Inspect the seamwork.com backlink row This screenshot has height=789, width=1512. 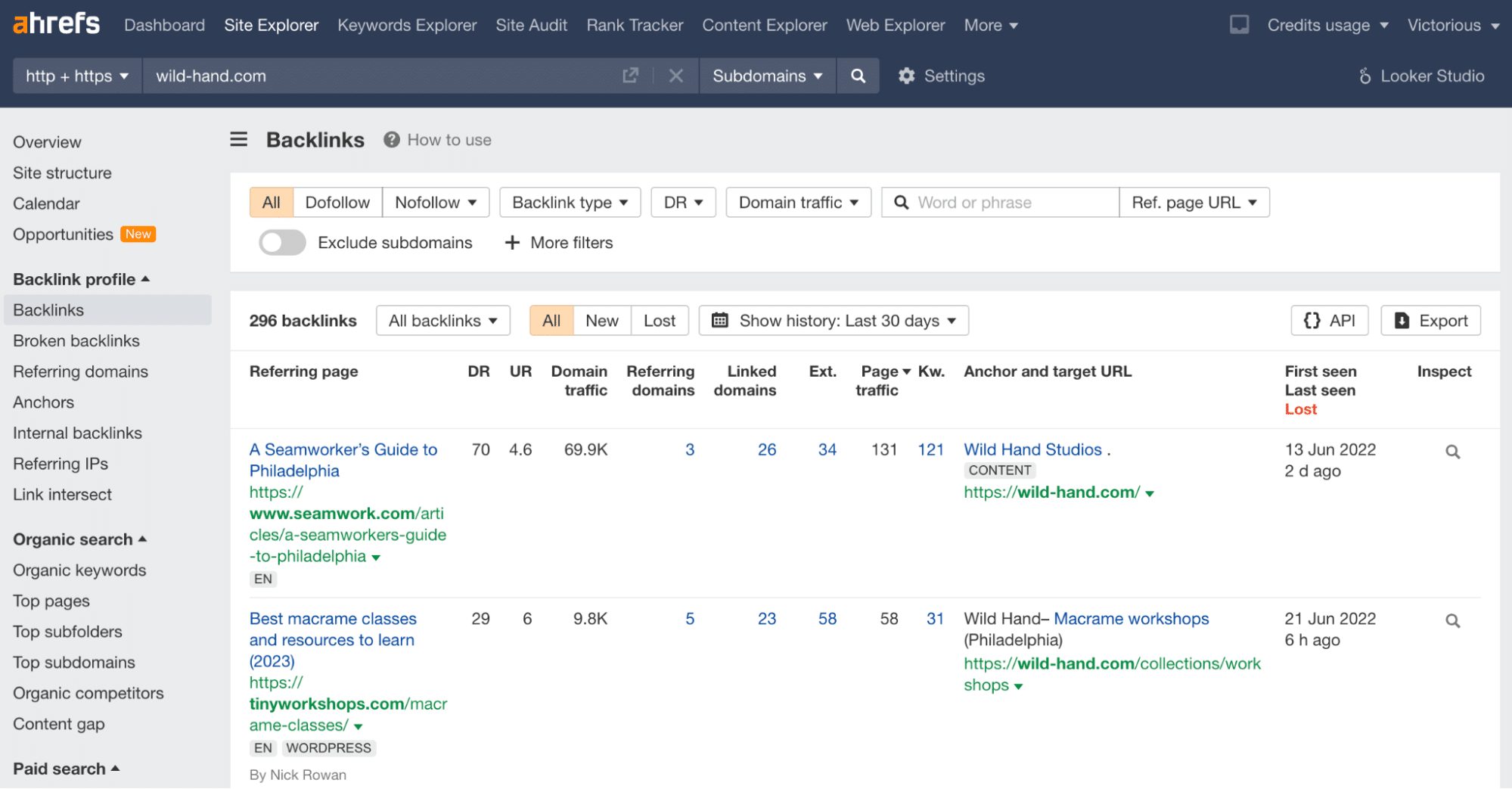click(x=1452, y=452)
